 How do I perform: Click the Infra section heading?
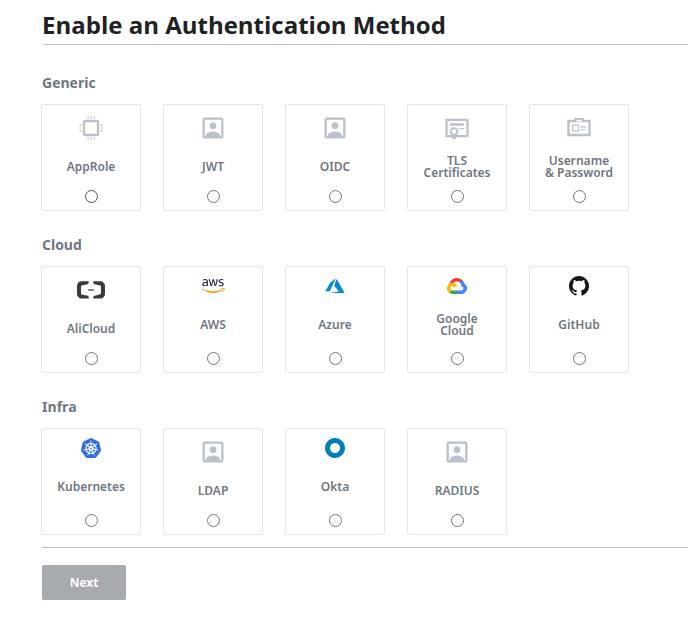pos(59,407)
